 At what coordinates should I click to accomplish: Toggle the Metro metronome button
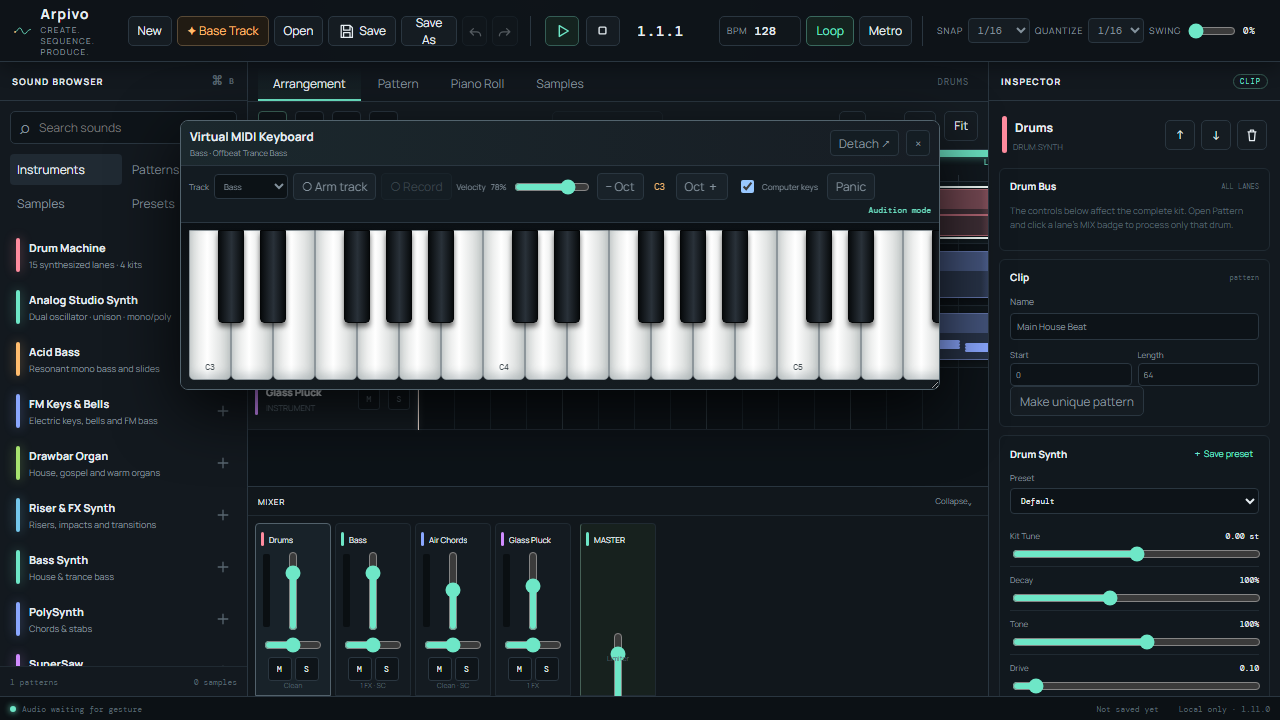pyautogui.click(x=885, y=31)
